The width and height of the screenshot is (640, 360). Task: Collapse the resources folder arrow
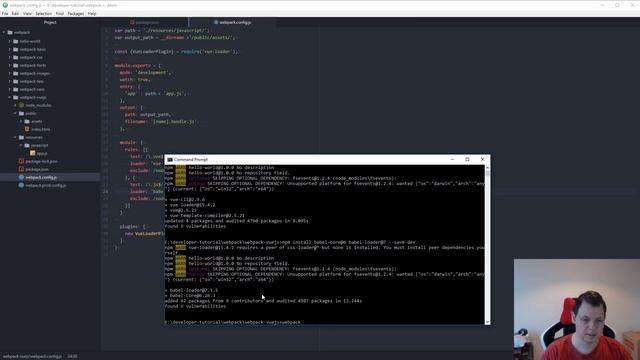[16, 138]
